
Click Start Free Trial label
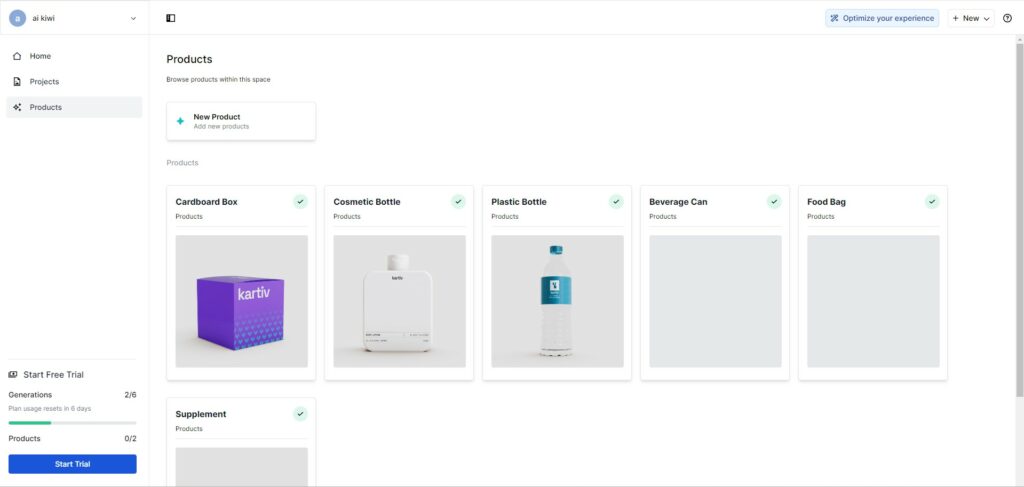tap(54, 375)
